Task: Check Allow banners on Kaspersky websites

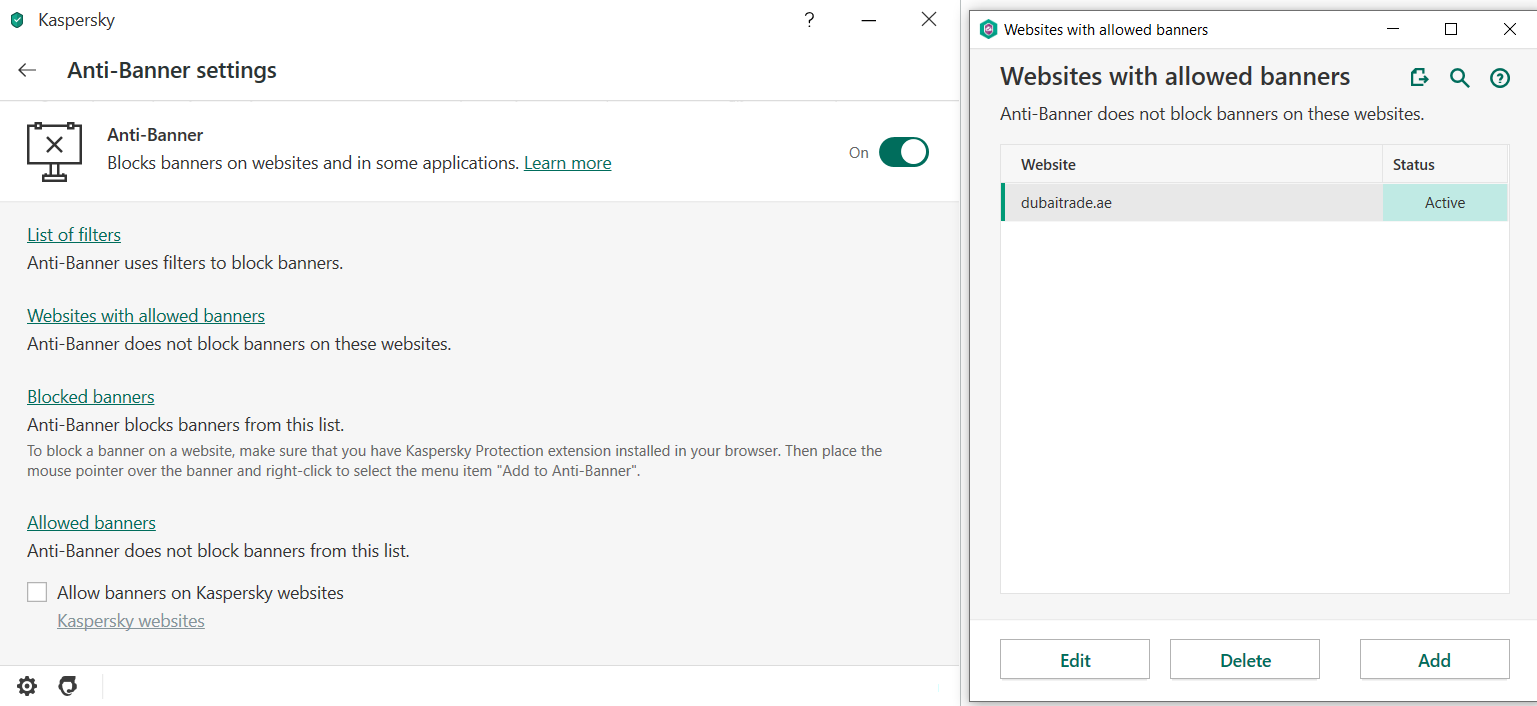Action: [37, 593]
